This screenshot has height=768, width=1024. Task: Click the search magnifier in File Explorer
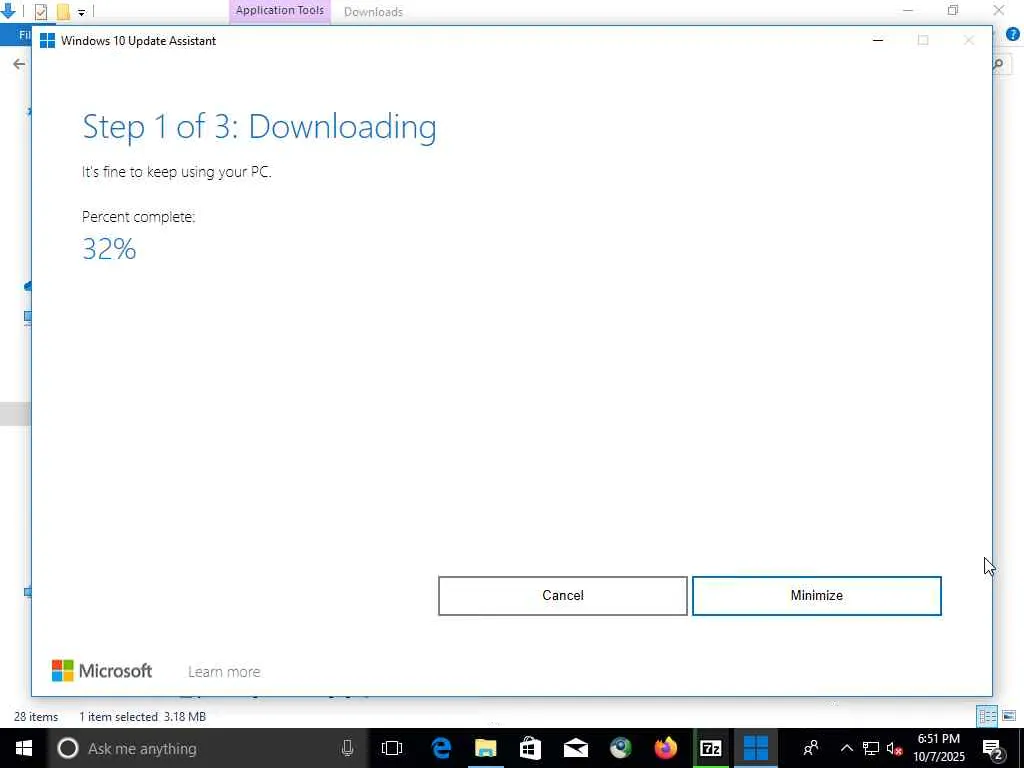click(x=999, y=64)
